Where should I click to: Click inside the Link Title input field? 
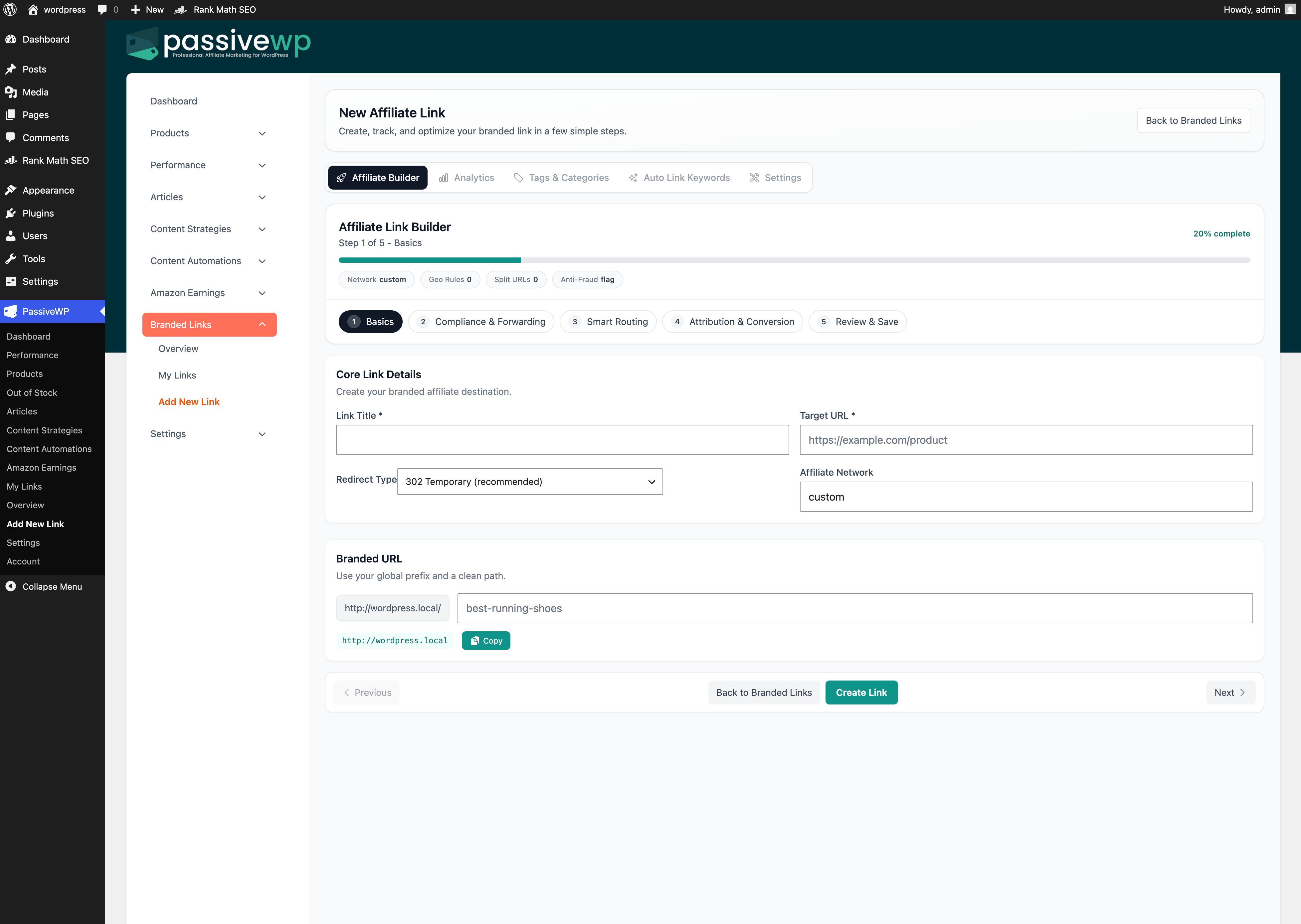click(x=562, y=440)
